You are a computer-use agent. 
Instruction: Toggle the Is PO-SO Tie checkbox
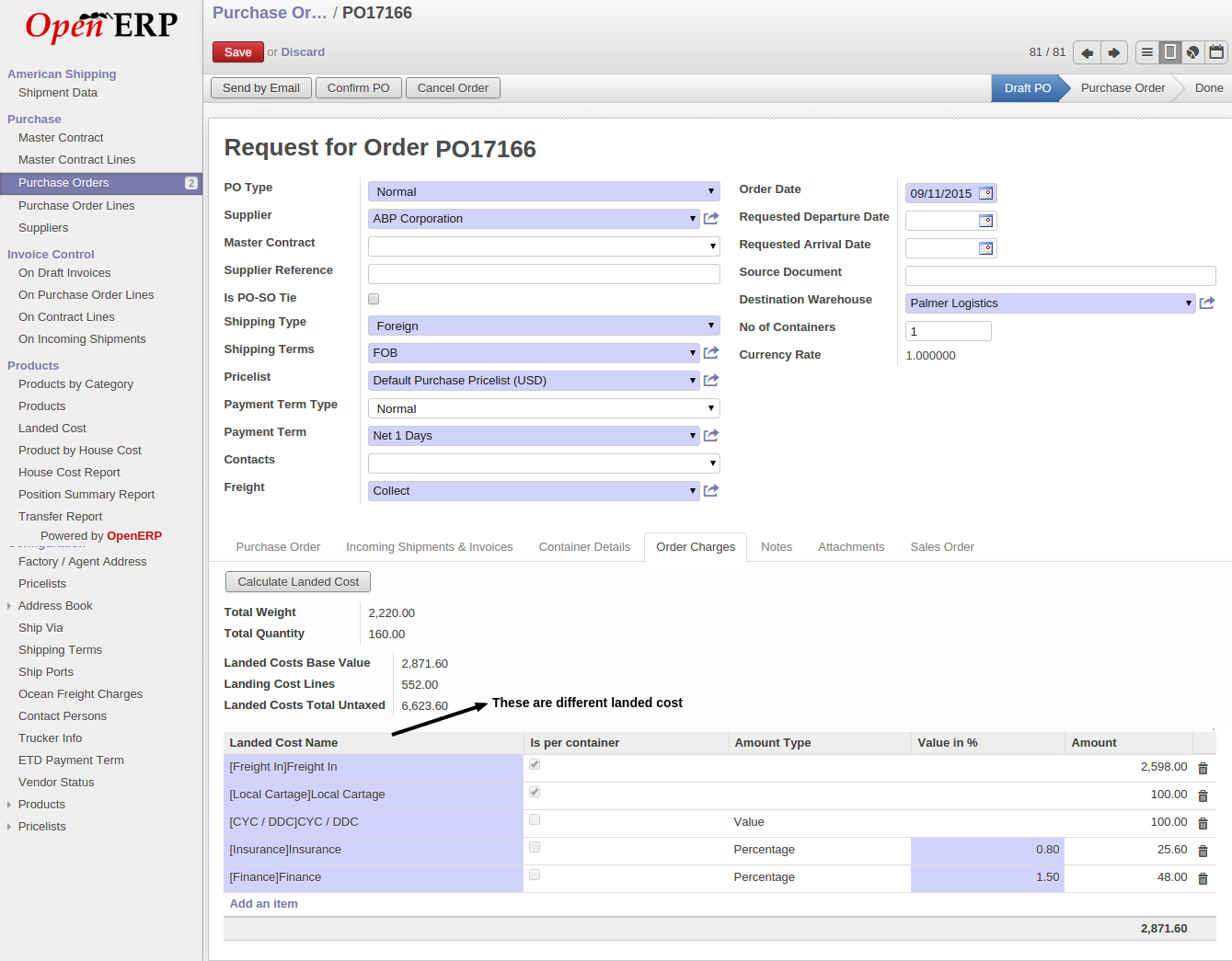click(x=374, y=299)
